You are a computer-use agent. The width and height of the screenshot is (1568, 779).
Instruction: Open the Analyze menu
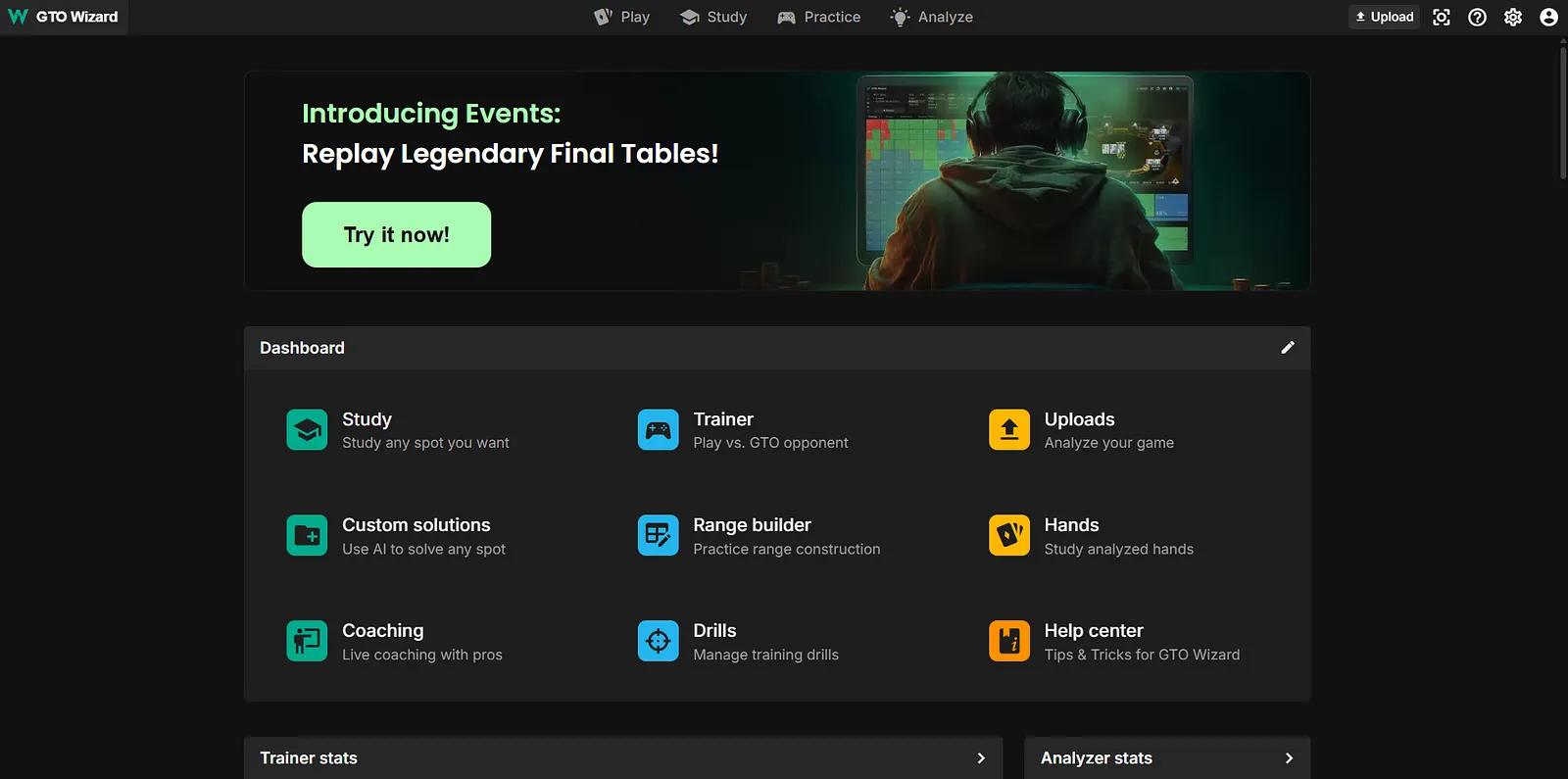931,17
